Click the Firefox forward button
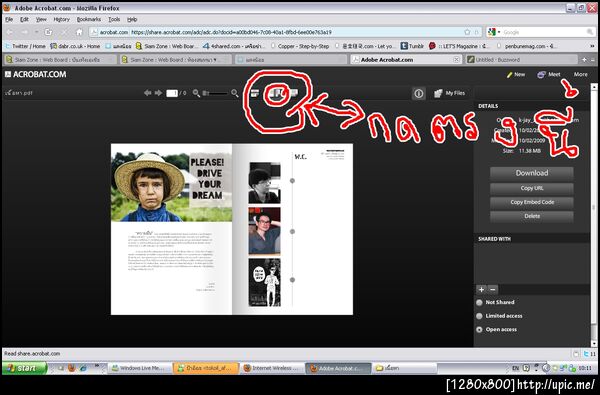Screen dimensions: 600x395 point(24,32)
